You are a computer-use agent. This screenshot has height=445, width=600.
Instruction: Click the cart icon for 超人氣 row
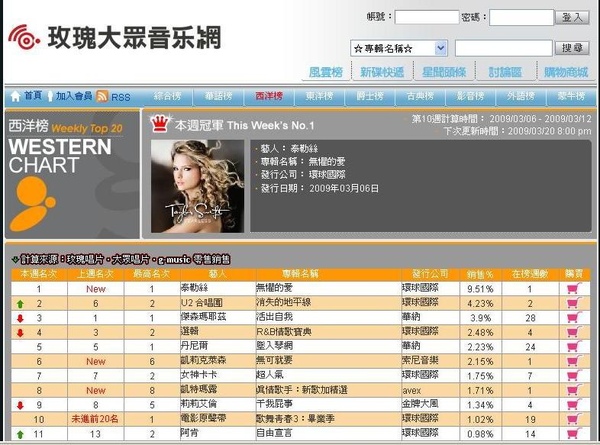tap(574, 376)
